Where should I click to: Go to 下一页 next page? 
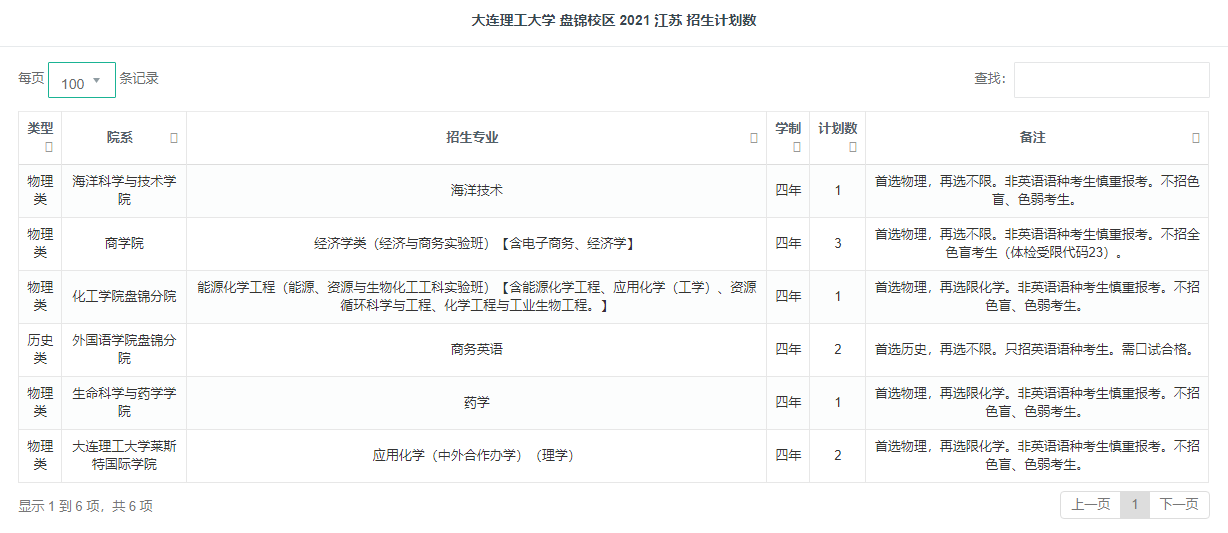(x=1179, y=505)
